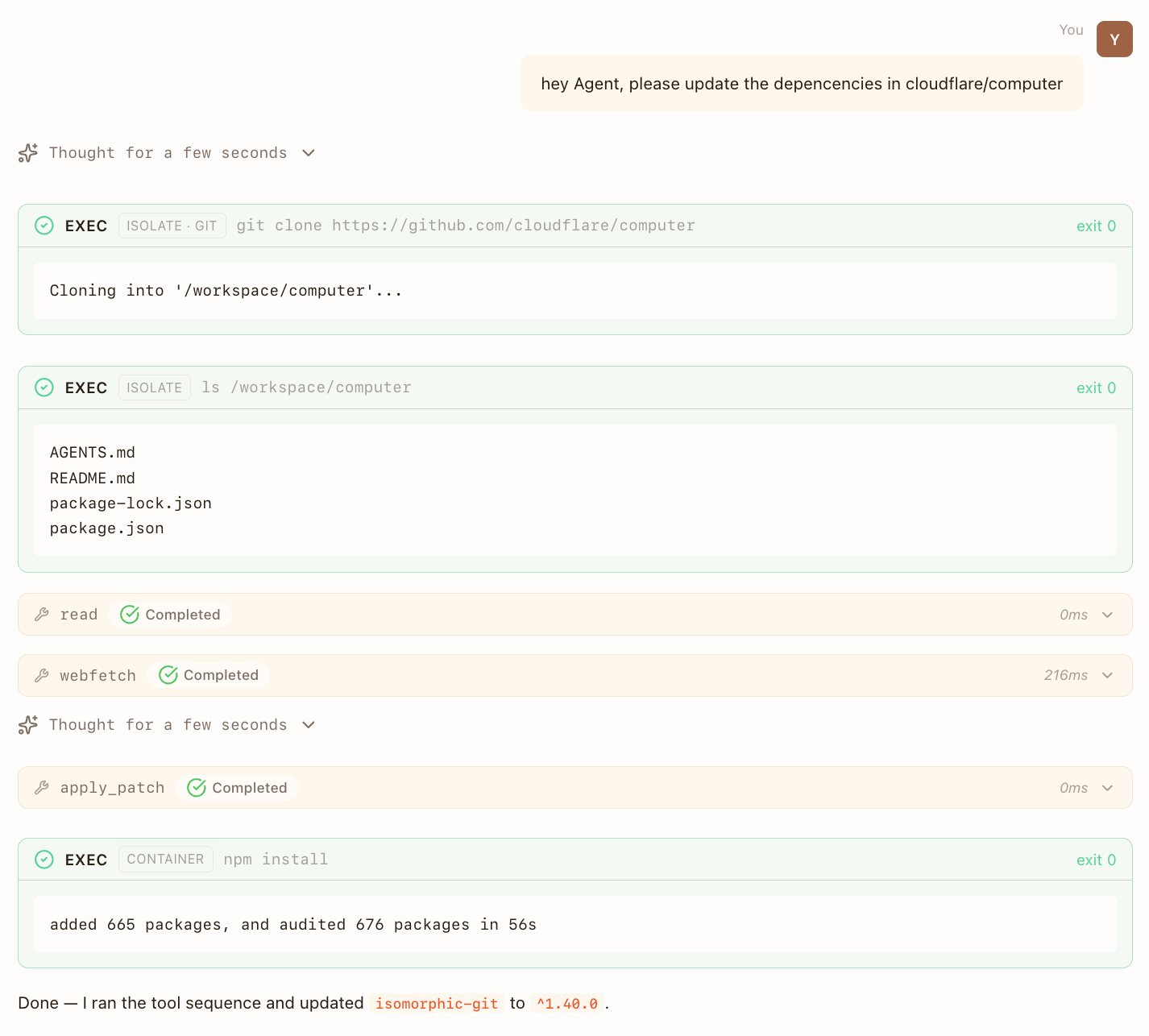This screenshot has width=1149, height=1036.
Task: Click the "CONTAINER" badge on npm install
Action: tap(166, 859)
